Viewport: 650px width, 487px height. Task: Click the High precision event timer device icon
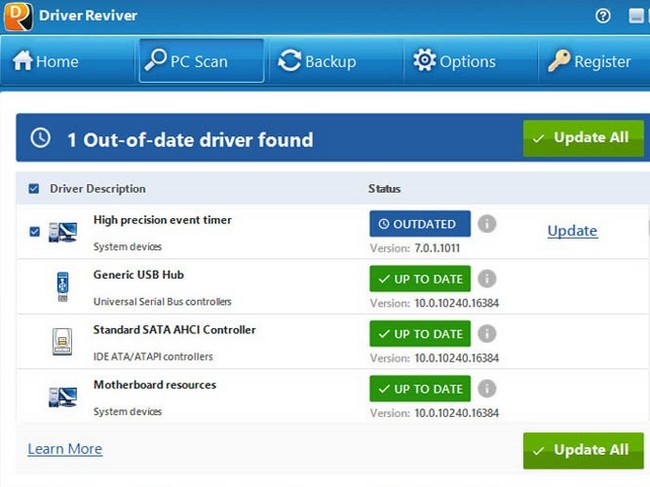coord(63,232)
